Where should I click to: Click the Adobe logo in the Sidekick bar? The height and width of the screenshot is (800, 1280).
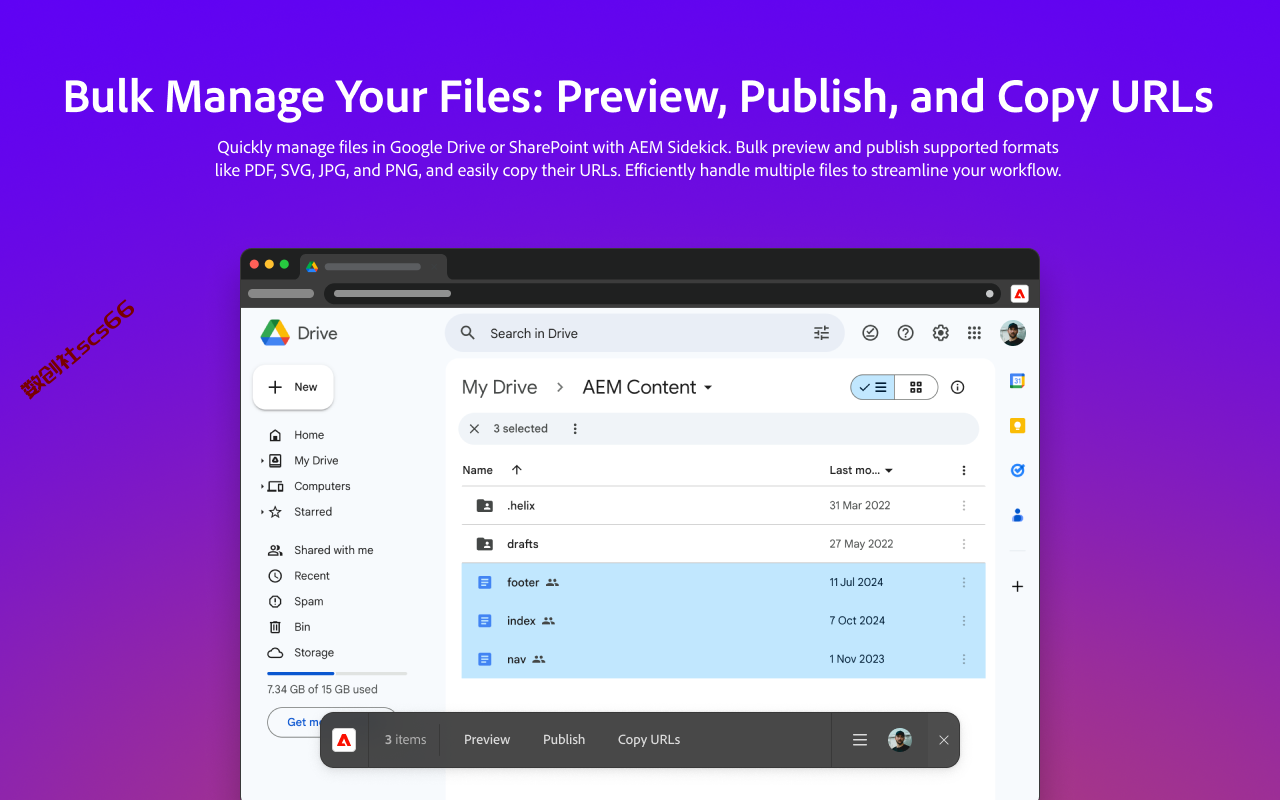click(x=344, y=740)
